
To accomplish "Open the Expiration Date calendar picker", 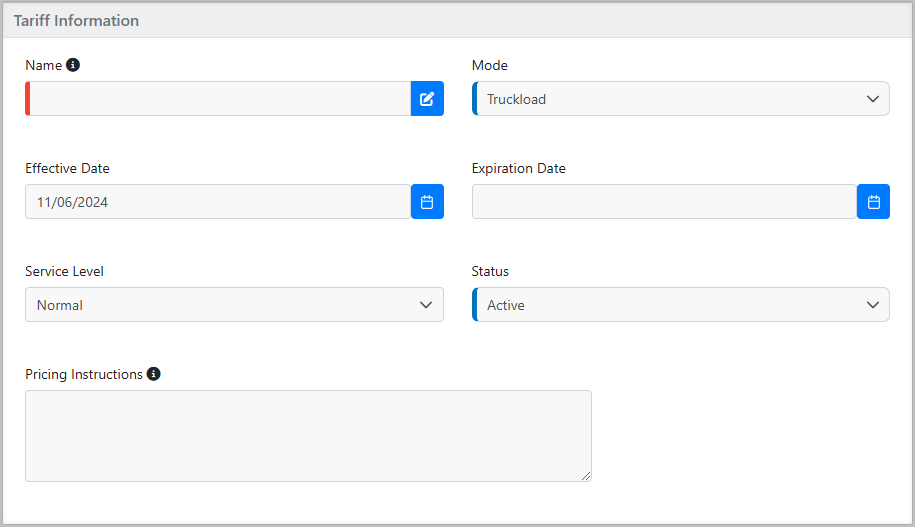I will pyautogui.click(x=873, y=202).
